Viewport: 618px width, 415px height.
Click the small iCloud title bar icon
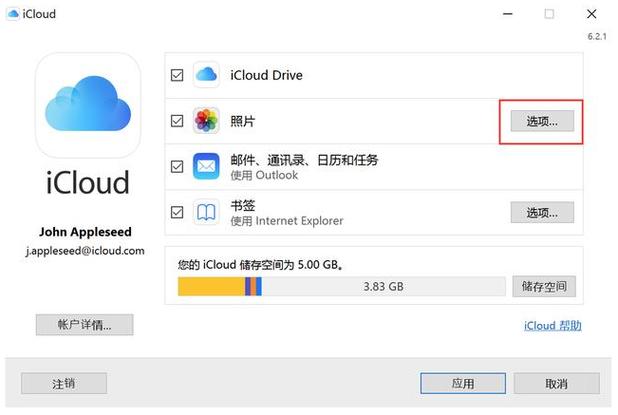point(13,14)
